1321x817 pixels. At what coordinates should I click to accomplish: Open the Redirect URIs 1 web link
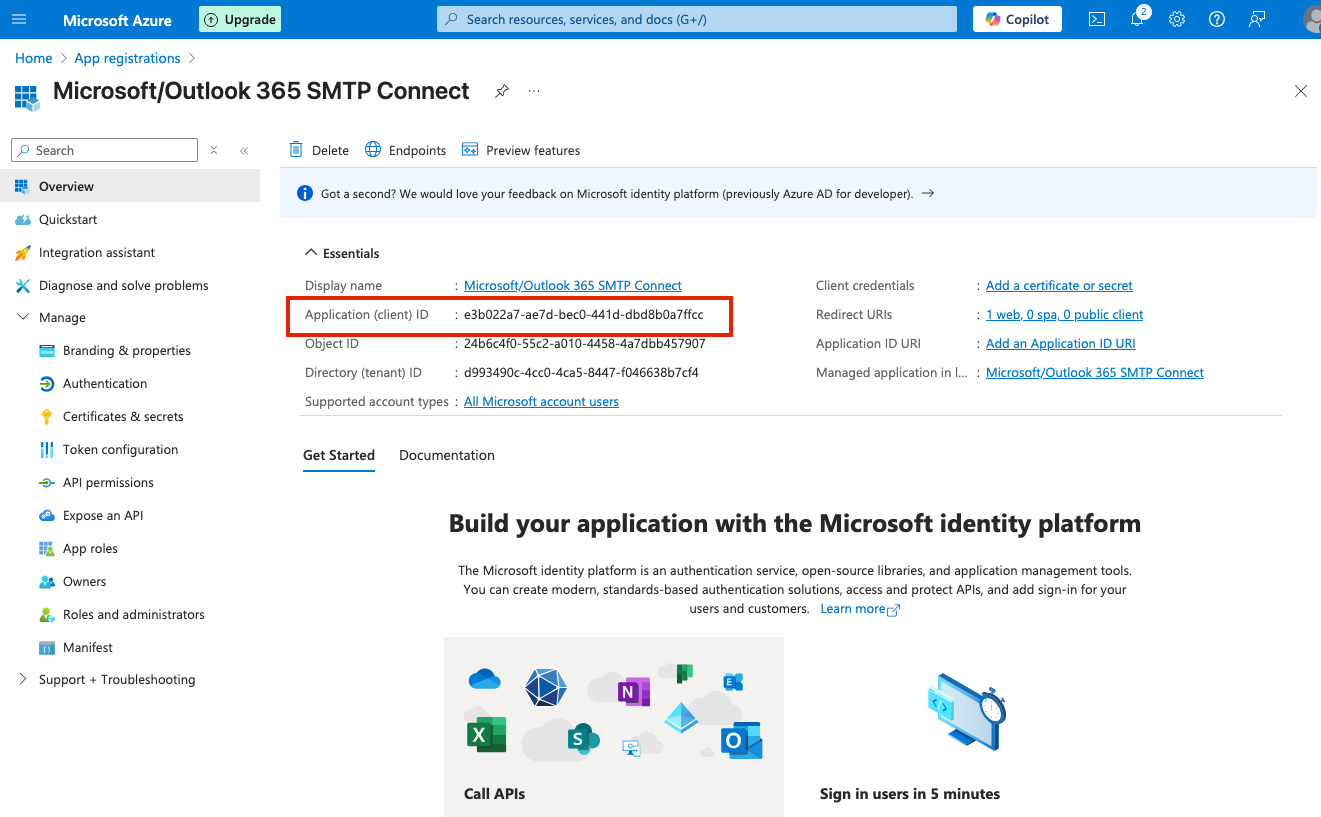(1064, 314)
